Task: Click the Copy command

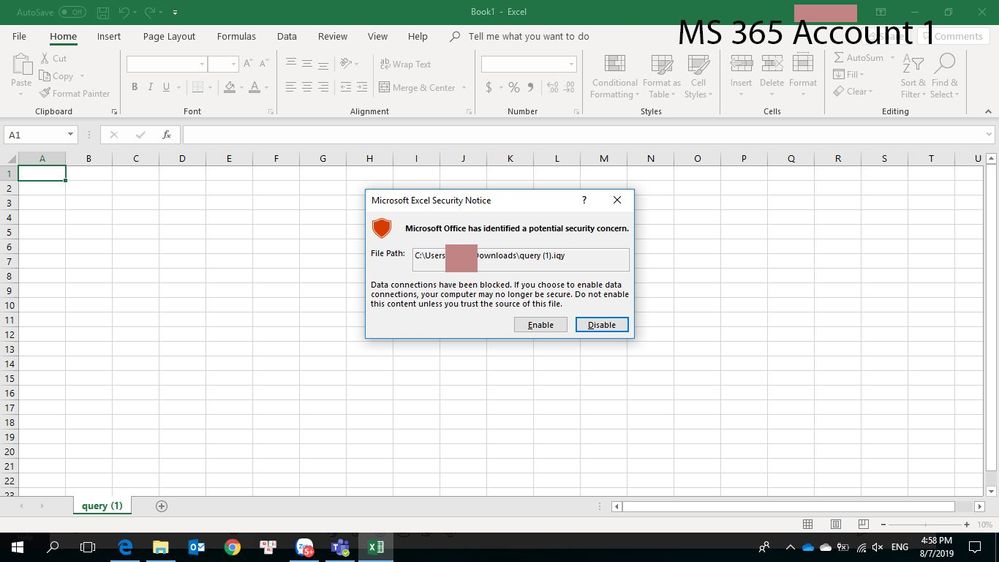Action: click(57, 76)
